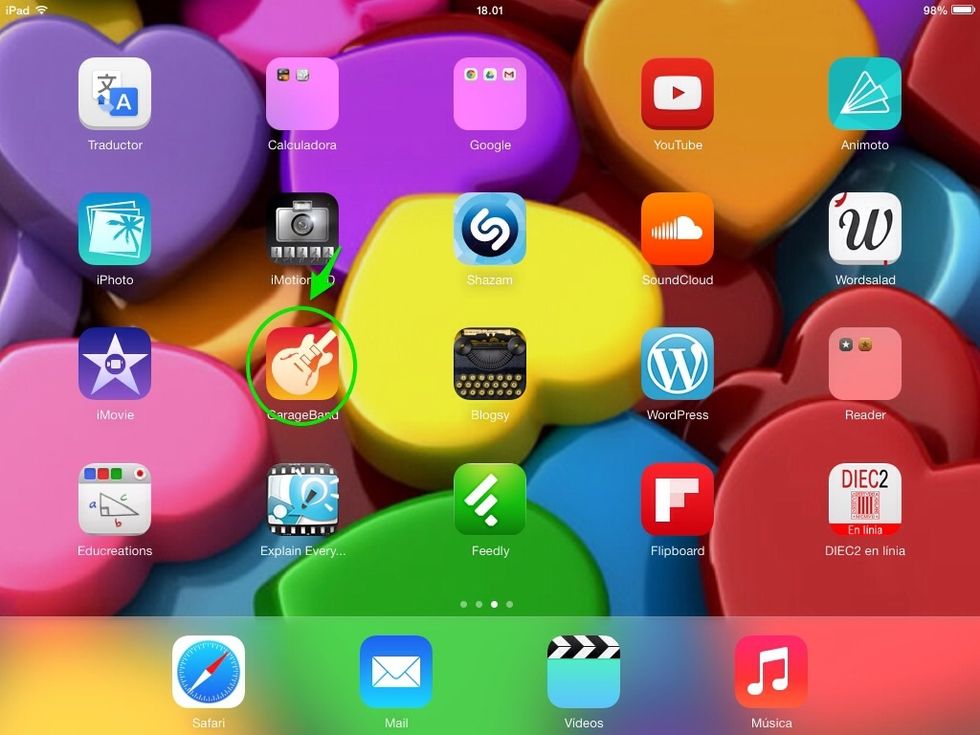Image resolution: width=980 pixels, height=735 pixels.
Task: Tap the Shazam icon
Action: (x=490, y=229)
